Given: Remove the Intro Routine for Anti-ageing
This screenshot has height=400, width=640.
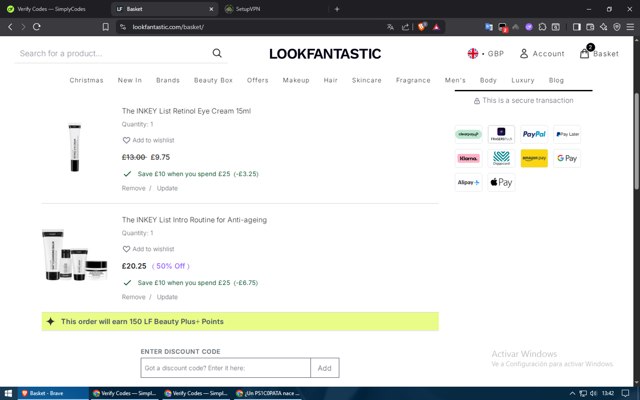Looking at the screenshot, I should [133, 297].
